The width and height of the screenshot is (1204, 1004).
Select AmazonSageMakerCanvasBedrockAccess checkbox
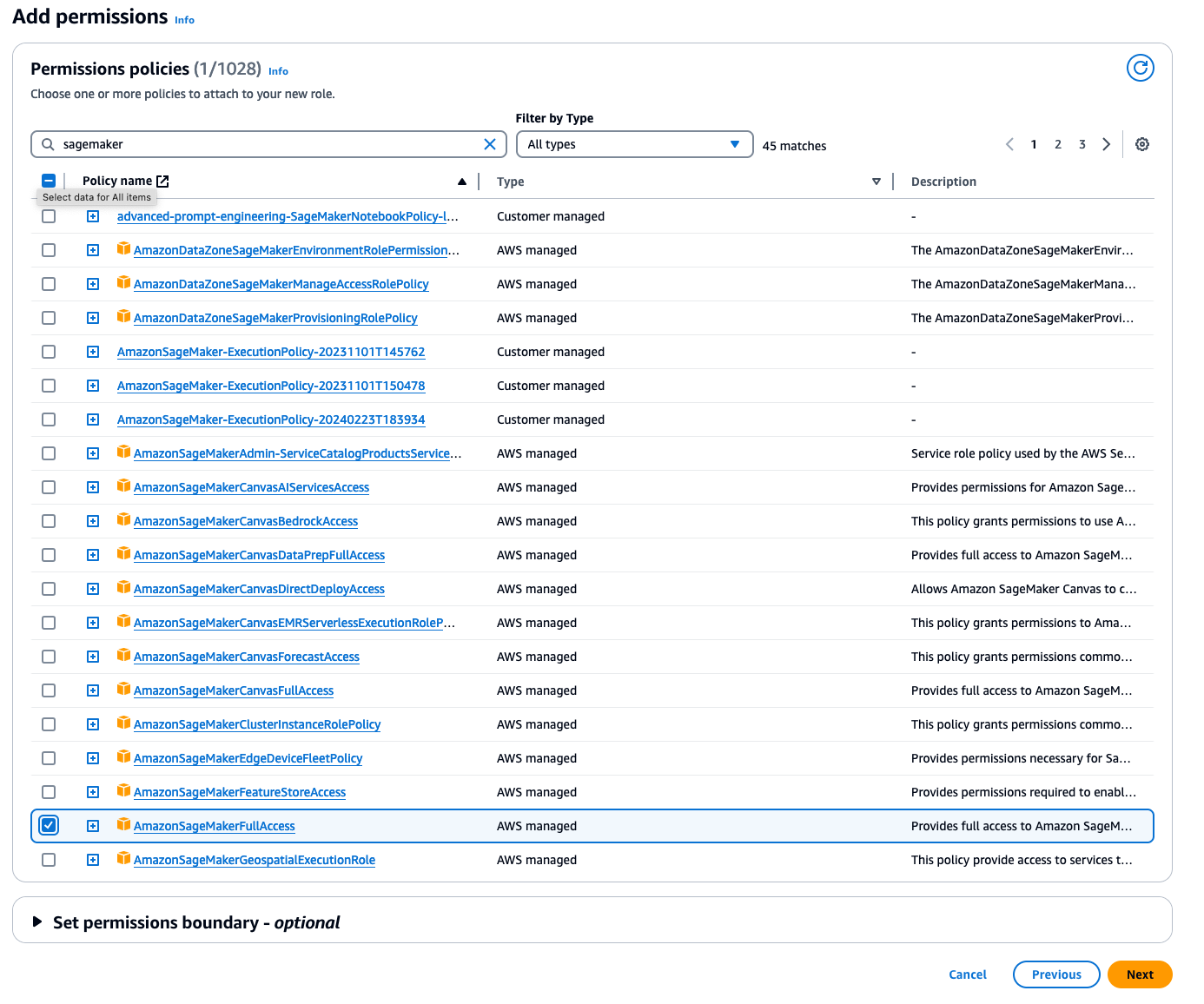[x=49, y=521]
